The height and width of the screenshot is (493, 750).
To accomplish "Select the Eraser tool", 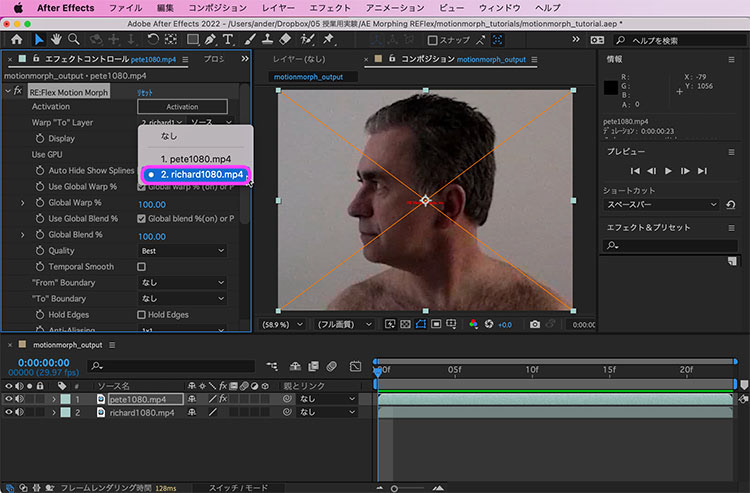I will coord(285,40).
